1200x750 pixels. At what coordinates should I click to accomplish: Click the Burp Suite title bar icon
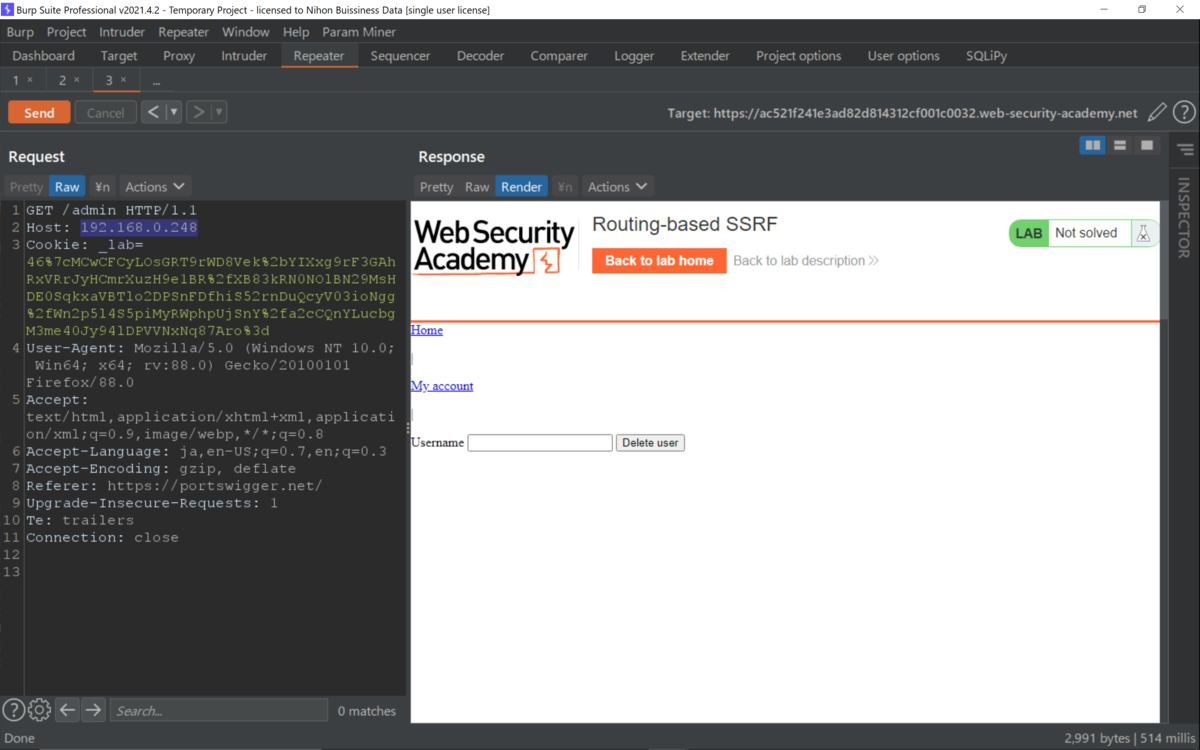pyautogui.click(x=9, y=9)
